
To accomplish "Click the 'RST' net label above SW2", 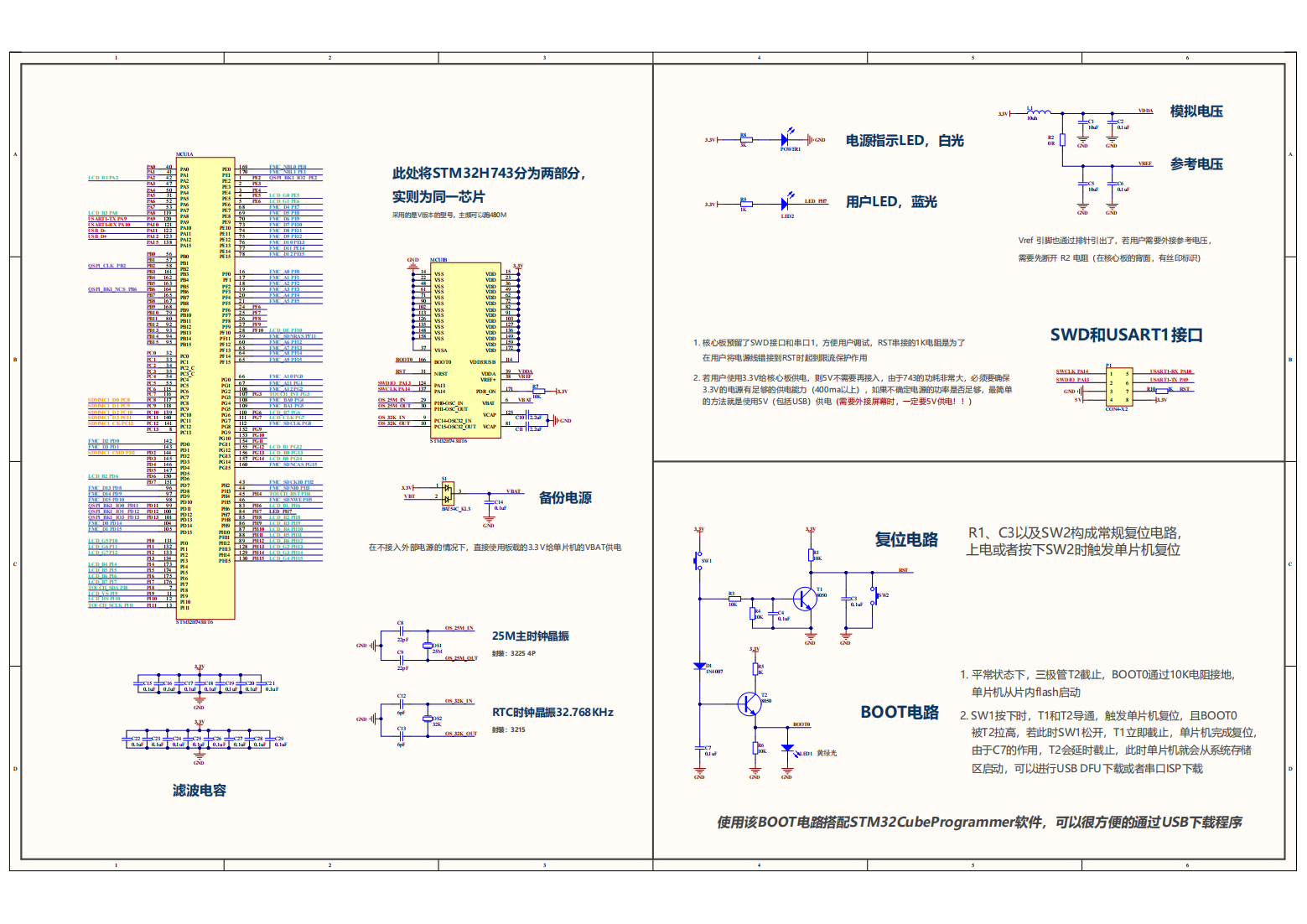I will [x=903, y=570].
